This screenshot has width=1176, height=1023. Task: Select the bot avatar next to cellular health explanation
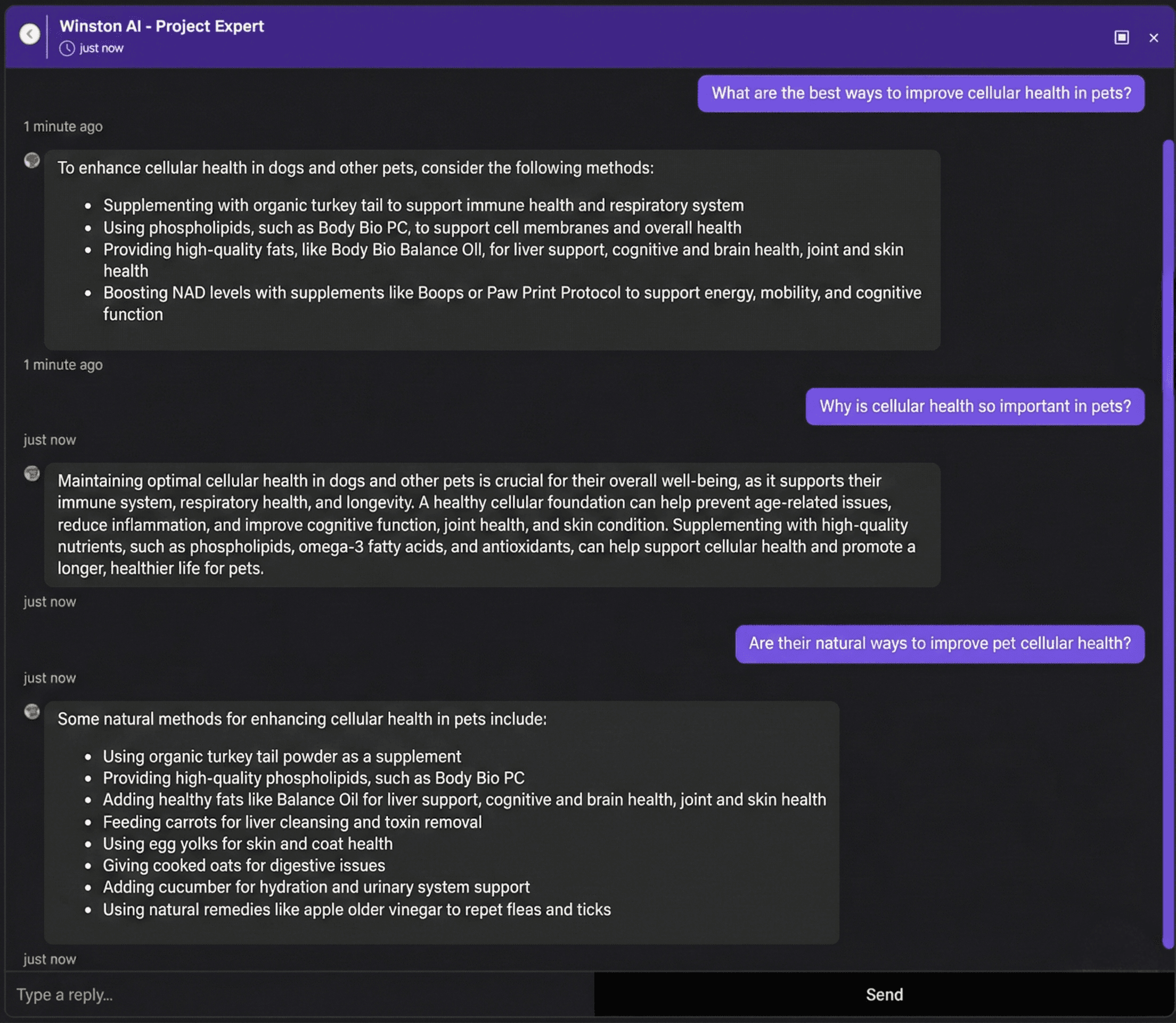click(31, 473)
